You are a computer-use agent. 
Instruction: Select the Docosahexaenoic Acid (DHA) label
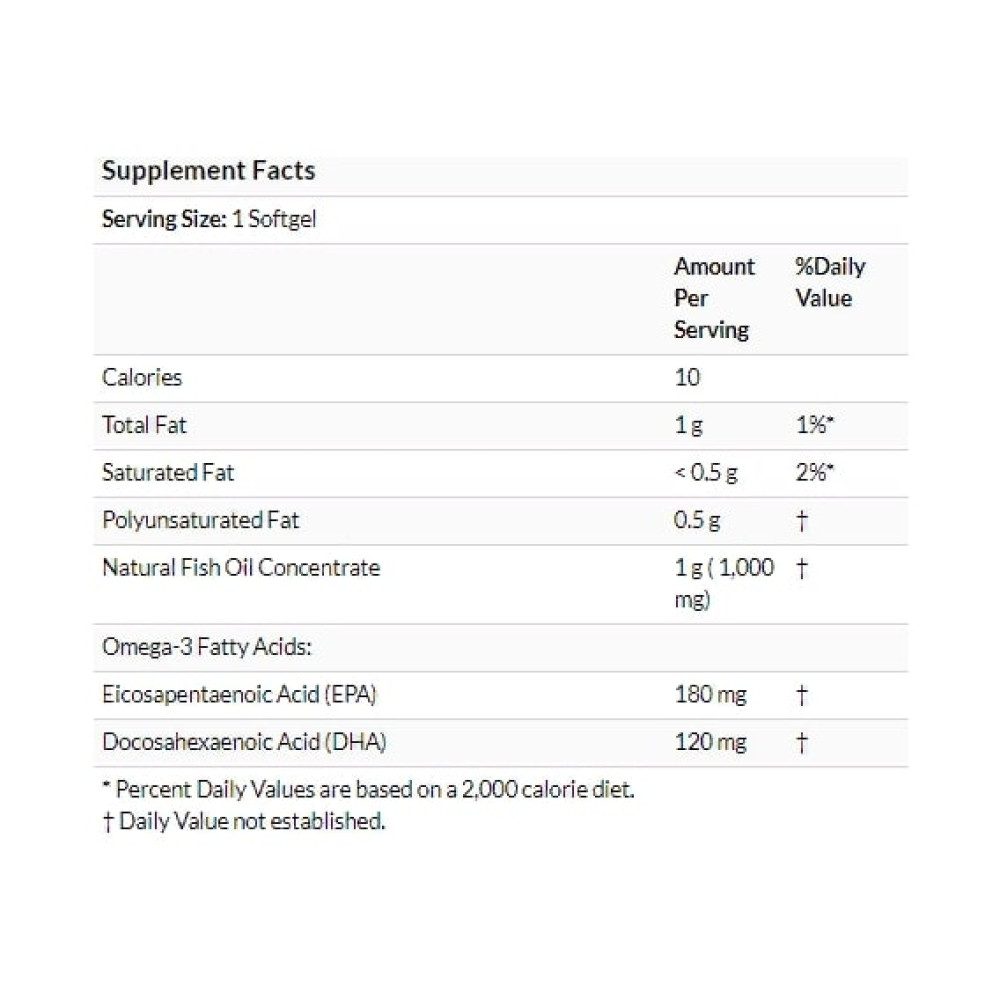244,742
